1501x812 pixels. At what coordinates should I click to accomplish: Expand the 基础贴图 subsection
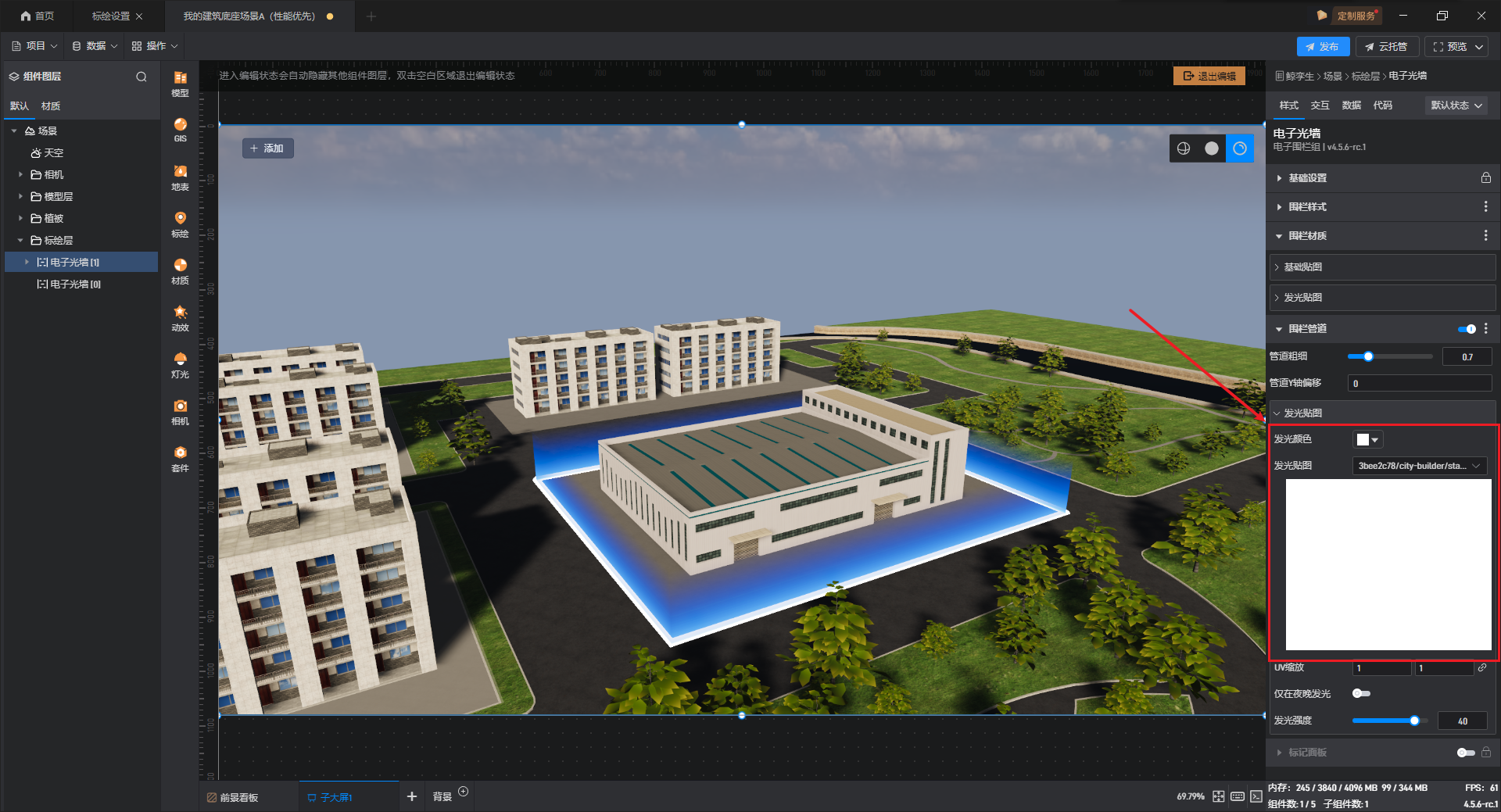(x=1382, y=267)
